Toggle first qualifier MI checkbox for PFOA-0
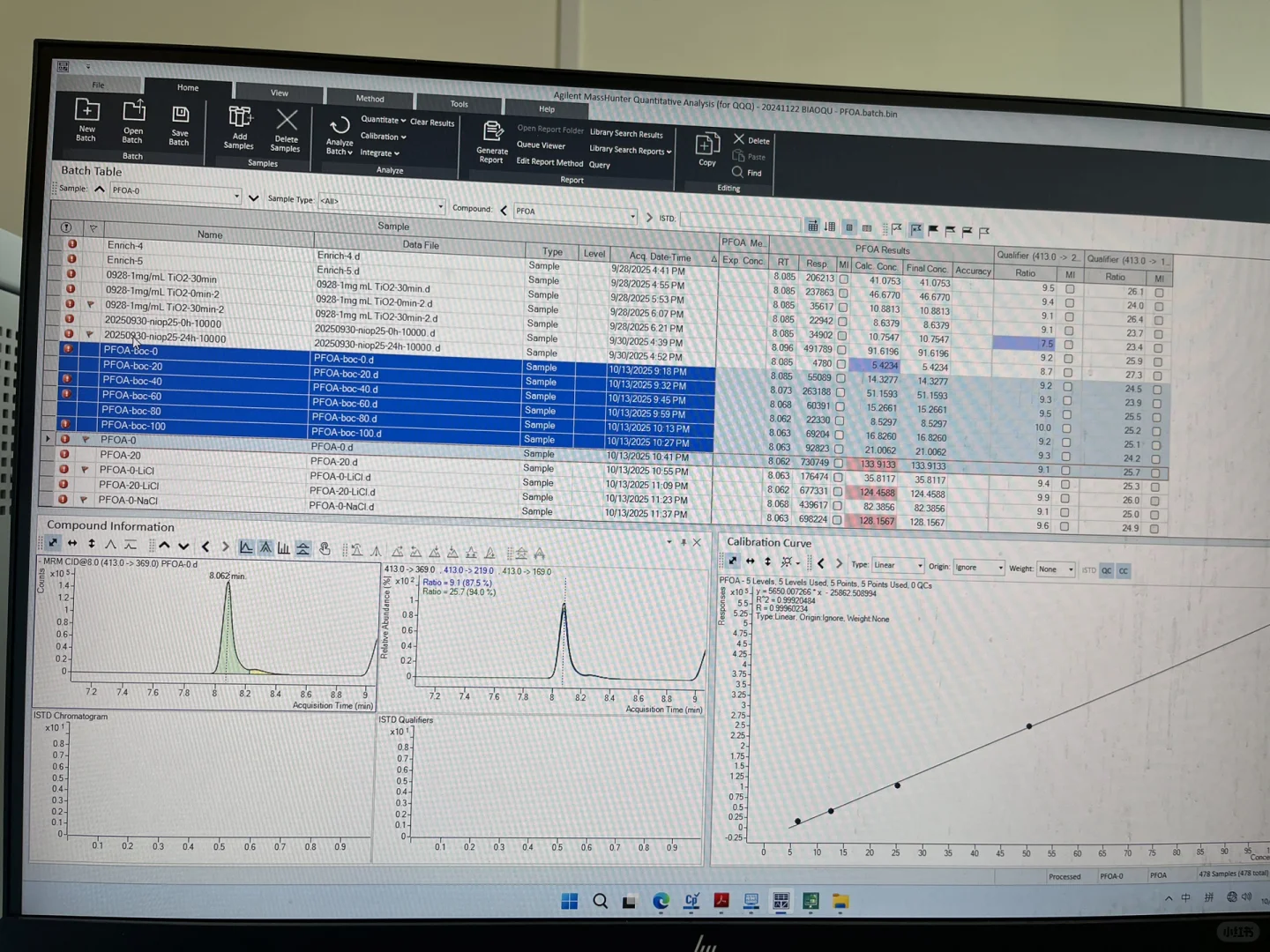 pyautogui.click(x=1065, y=471)
